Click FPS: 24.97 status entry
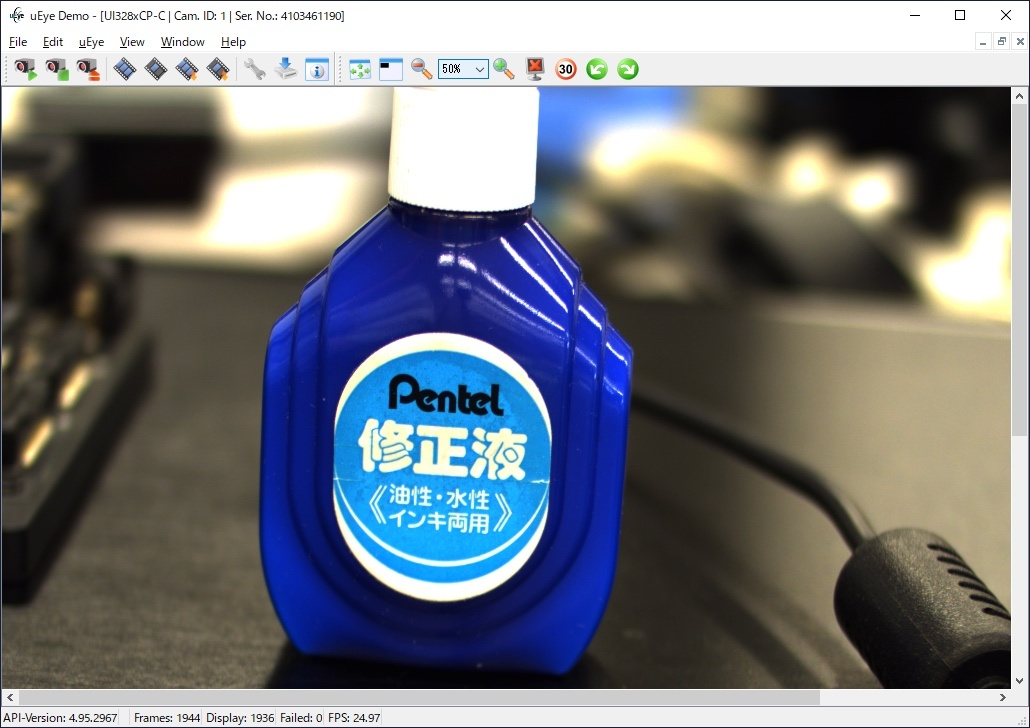 (354, 718)
